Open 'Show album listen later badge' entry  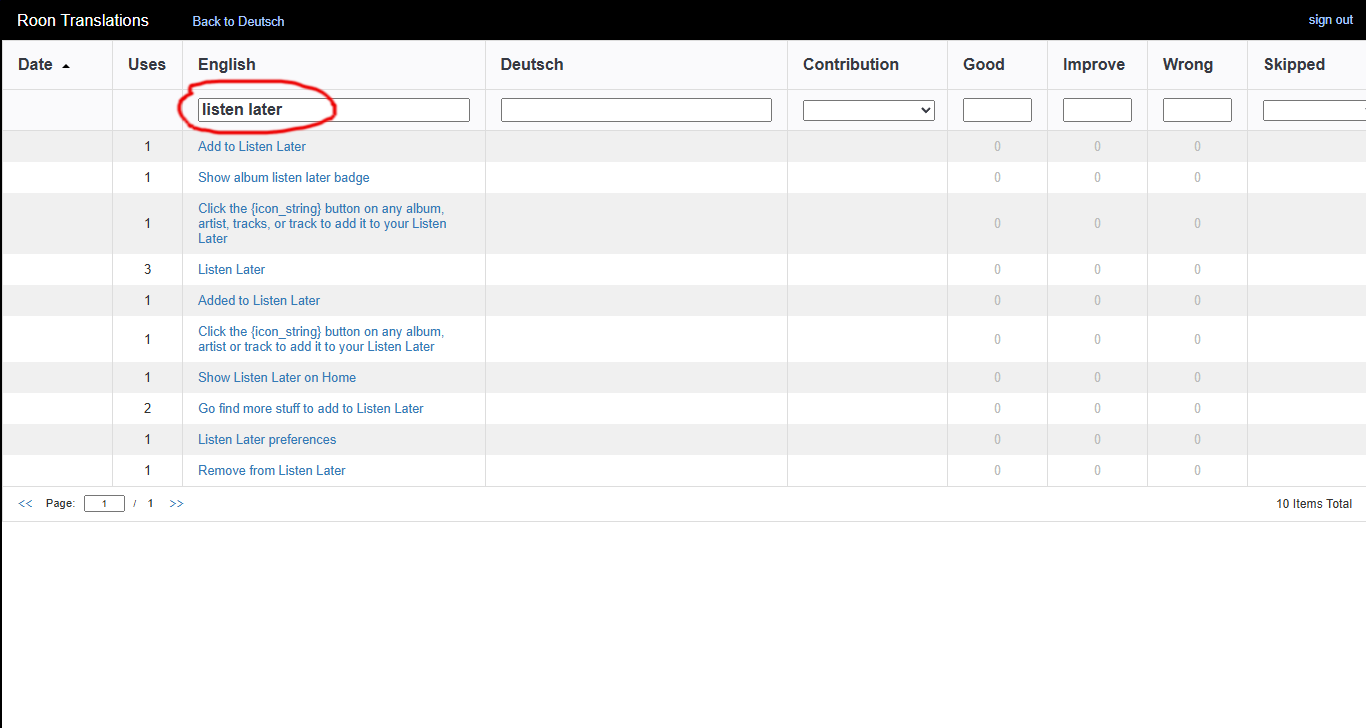coord(284,178)
